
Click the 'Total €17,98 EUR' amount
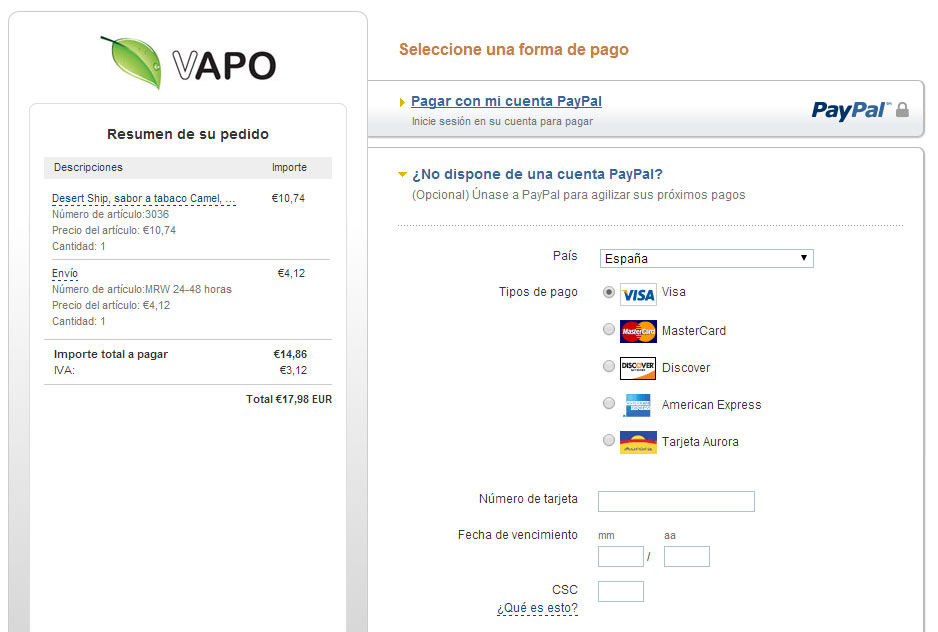[289, 399]
